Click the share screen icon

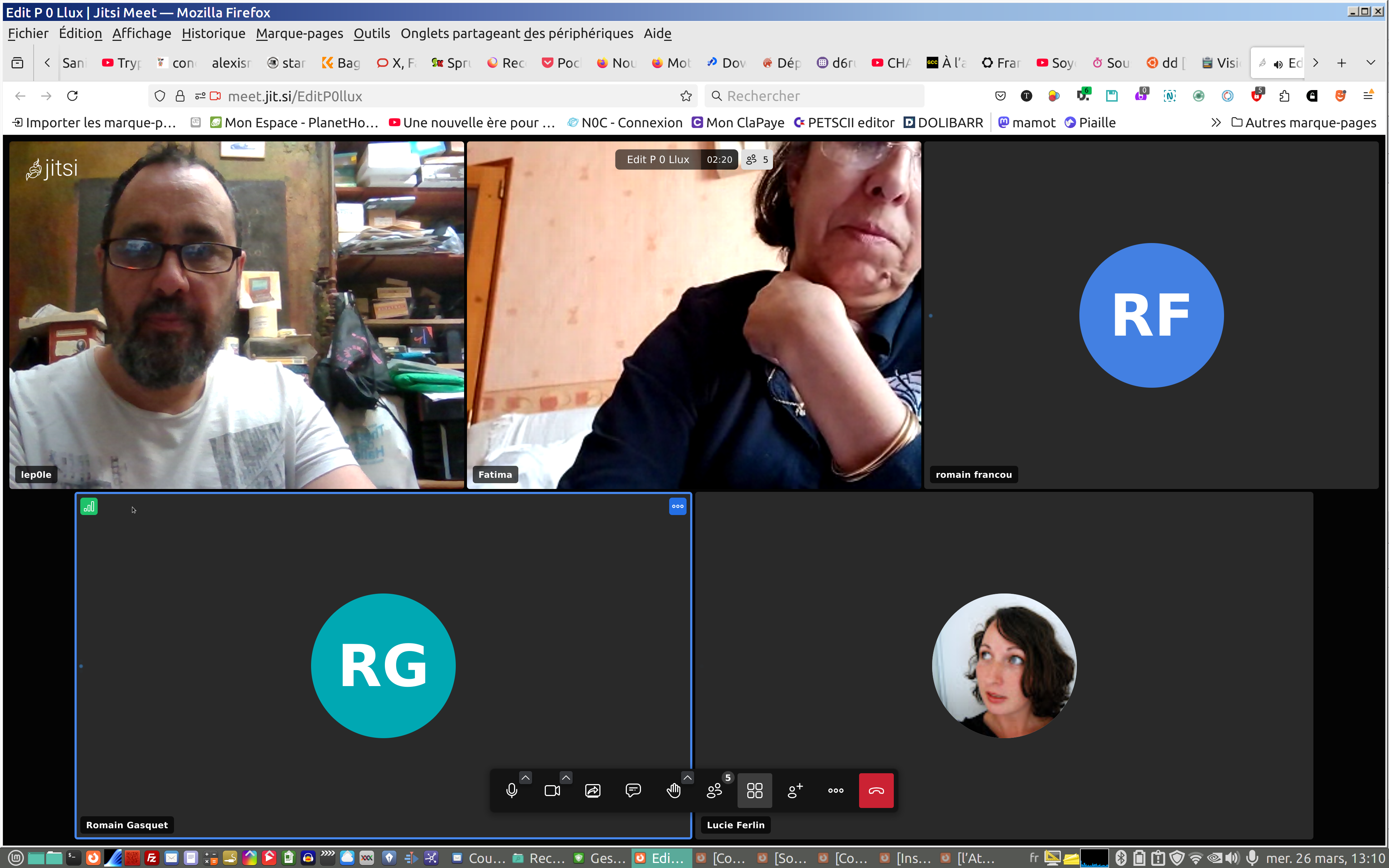tap(592, 791)
